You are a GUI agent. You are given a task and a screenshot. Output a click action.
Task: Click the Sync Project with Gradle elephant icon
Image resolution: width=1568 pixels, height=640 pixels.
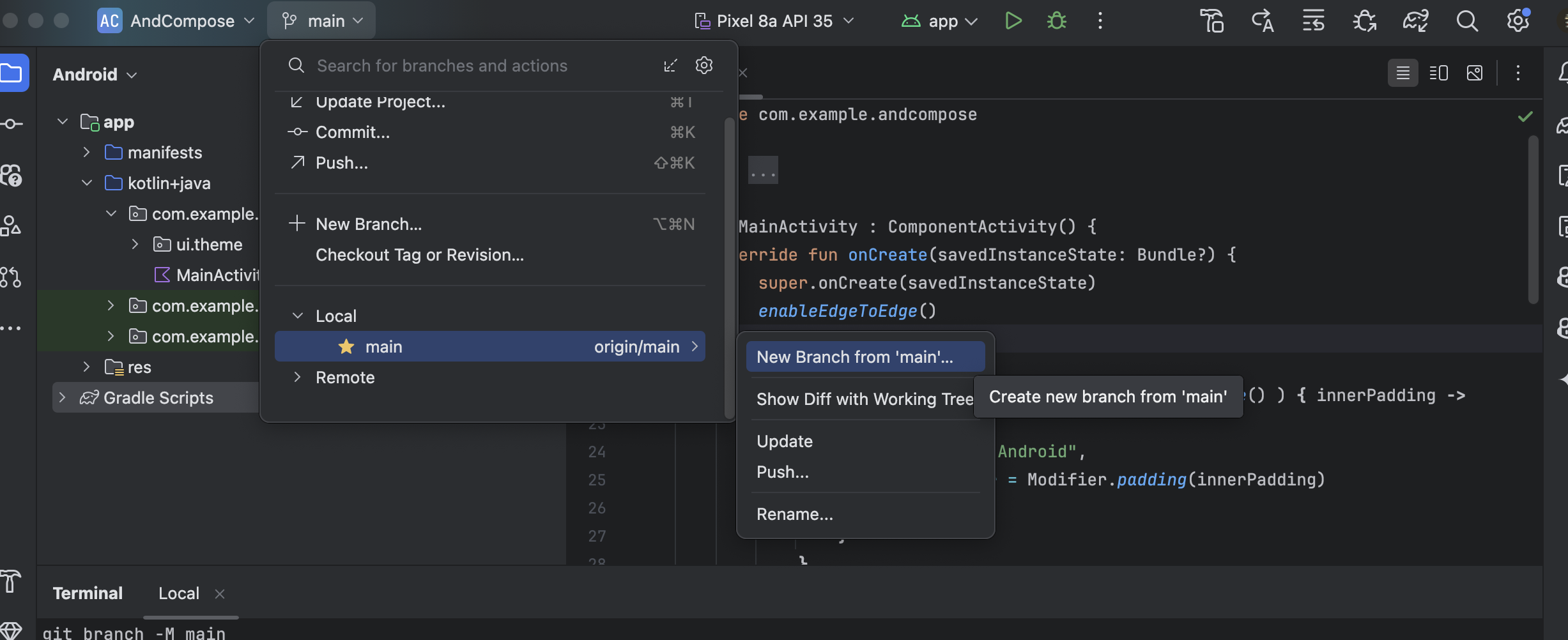[x=1415, y=21]
